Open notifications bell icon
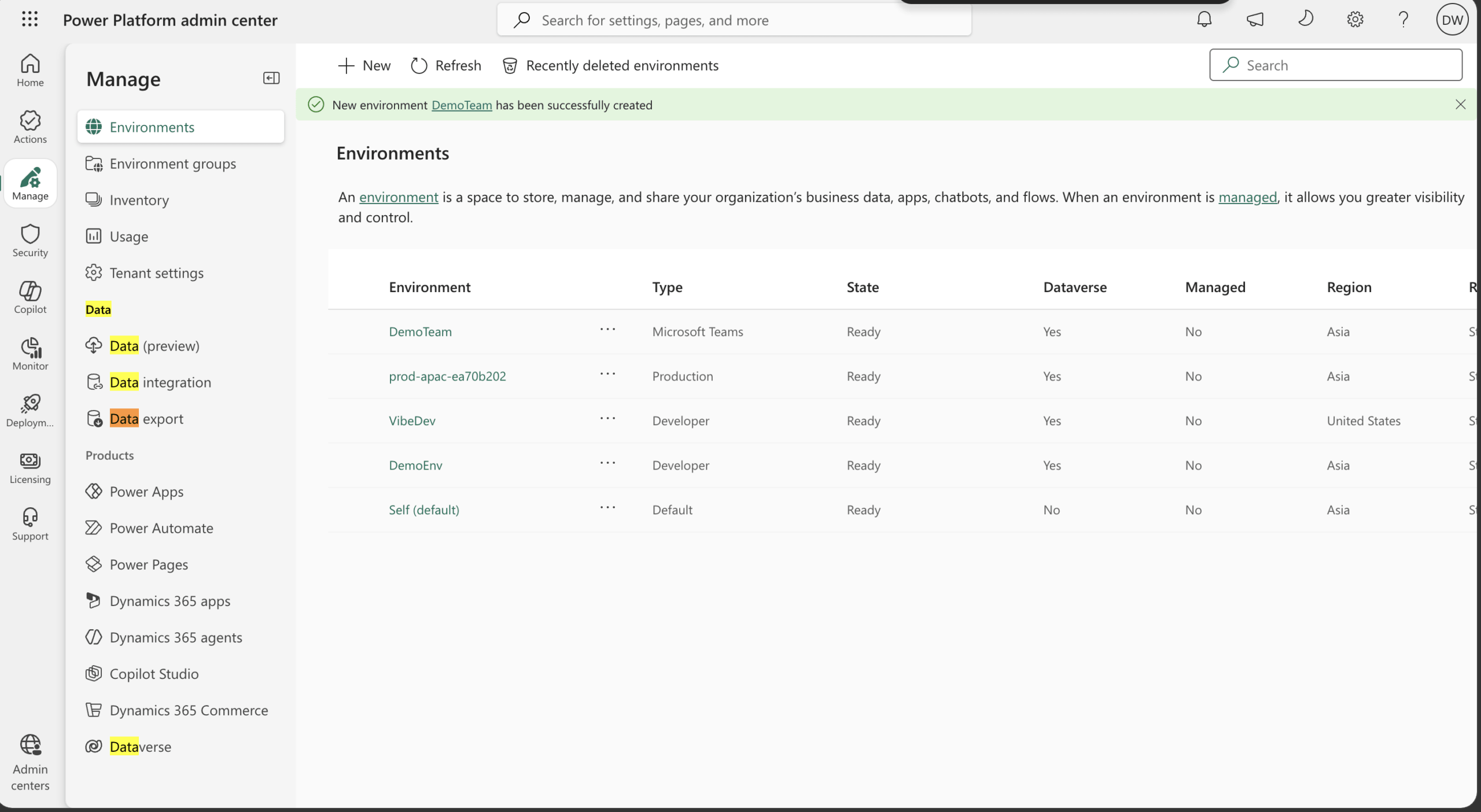The height and width of the screenshot is (812, 1481). point(1204,20)
